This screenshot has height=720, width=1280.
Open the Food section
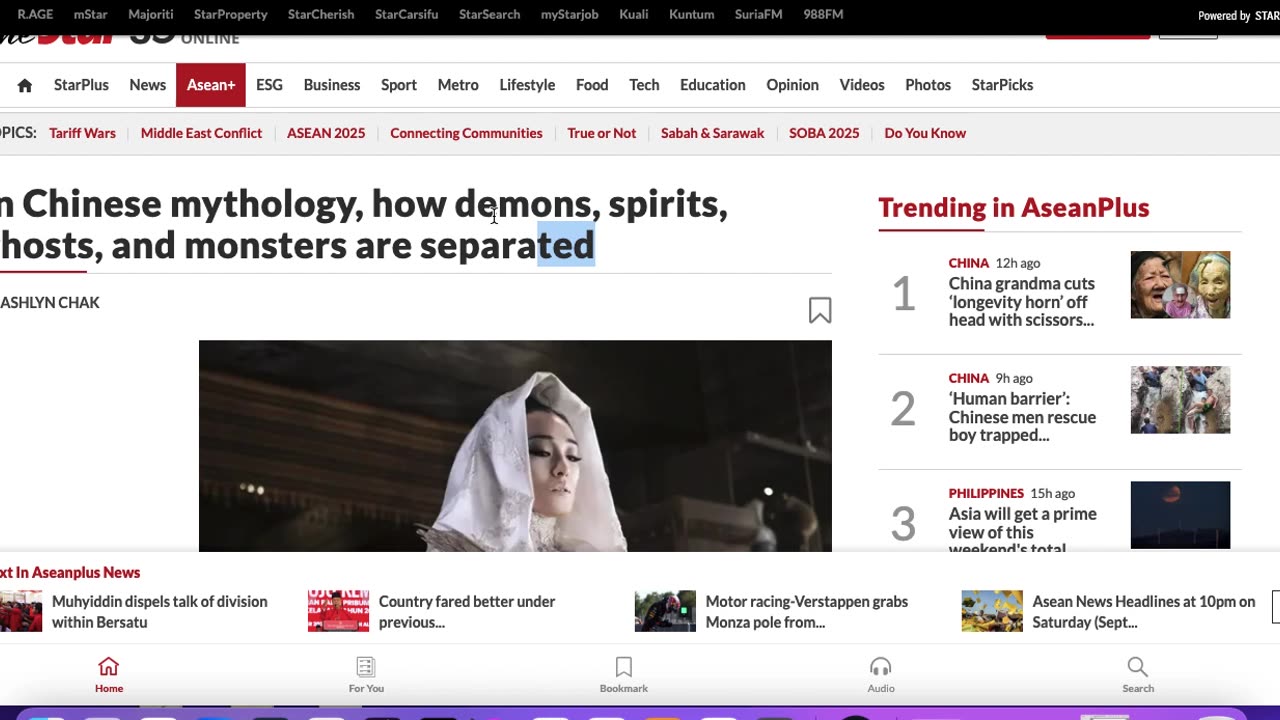(x=592, y=85)
